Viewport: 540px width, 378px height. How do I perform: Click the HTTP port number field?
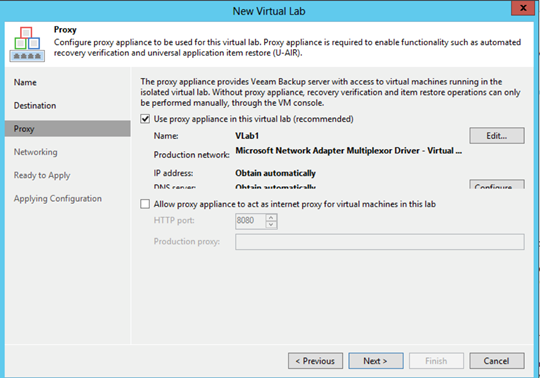click(251, 221)
